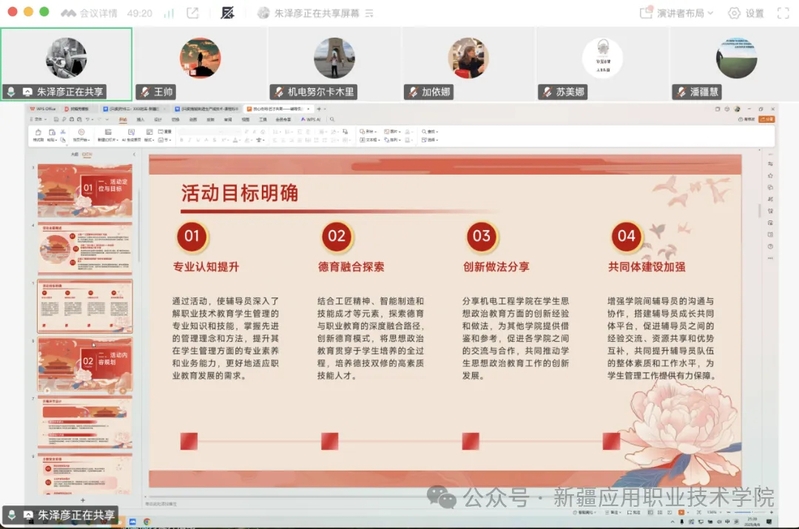Click the network signal bars icon
This screenshot has width=799, height=529.
point(168,13)
